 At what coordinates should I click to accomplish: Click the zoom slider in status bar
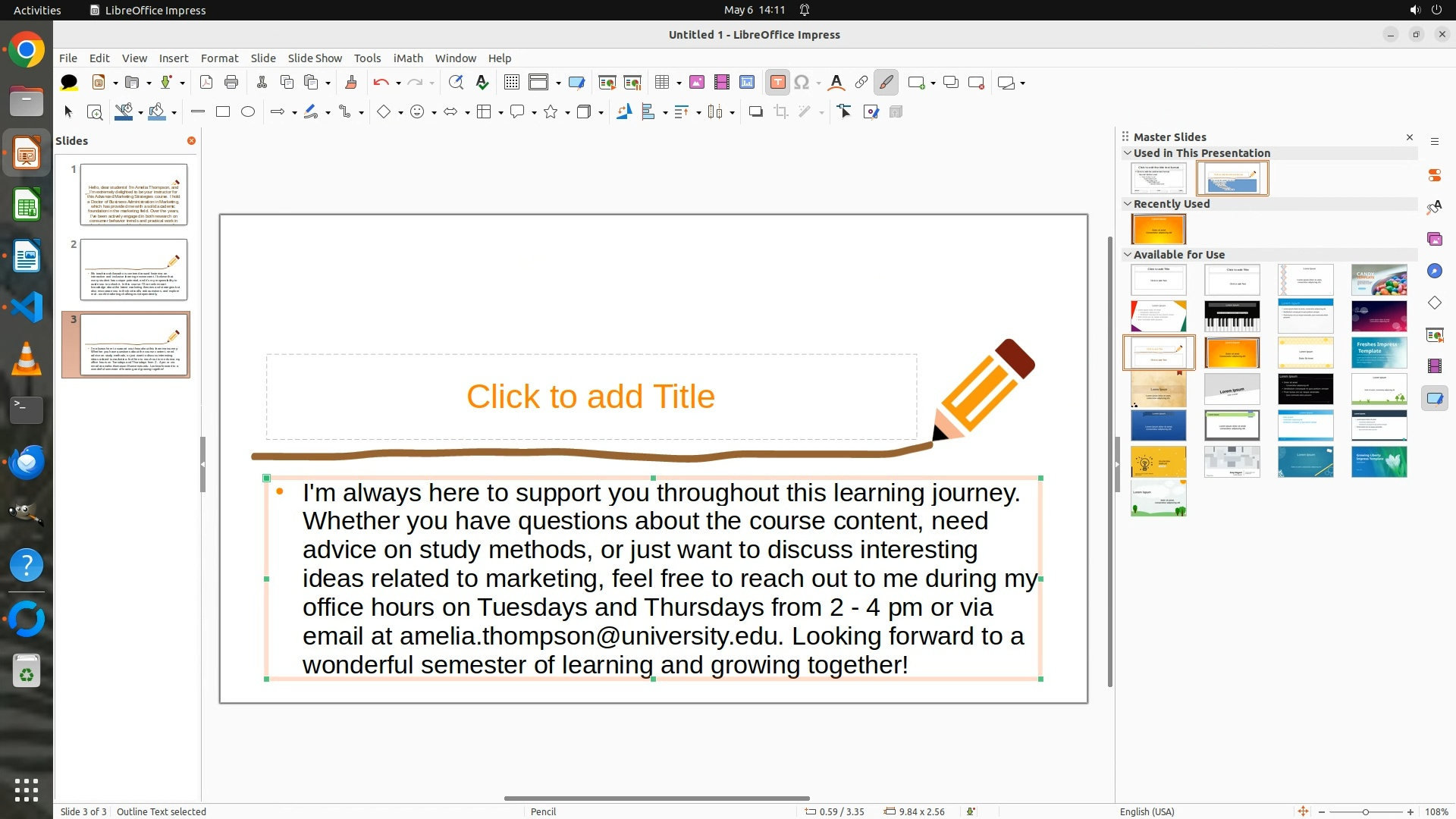(x=1365, y=812)
